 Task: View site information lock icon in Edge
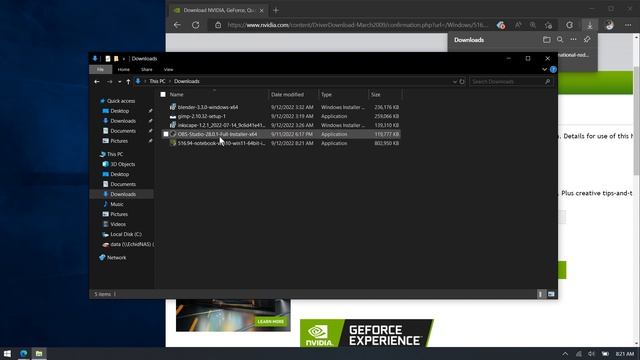tap(218, 25)
